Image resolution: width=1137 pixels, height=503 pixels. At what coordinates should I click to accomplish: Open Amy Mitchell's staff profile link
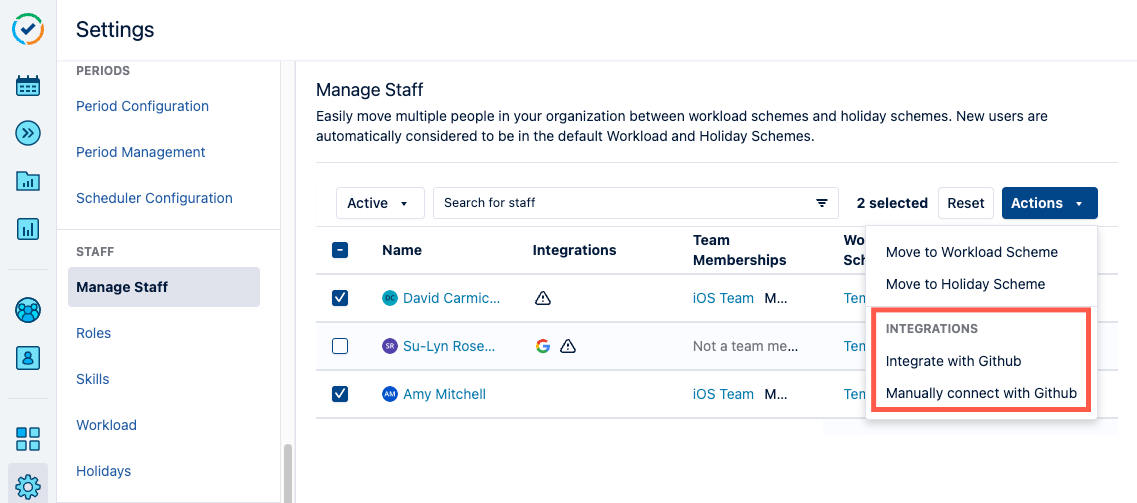[x=444, y=394]
